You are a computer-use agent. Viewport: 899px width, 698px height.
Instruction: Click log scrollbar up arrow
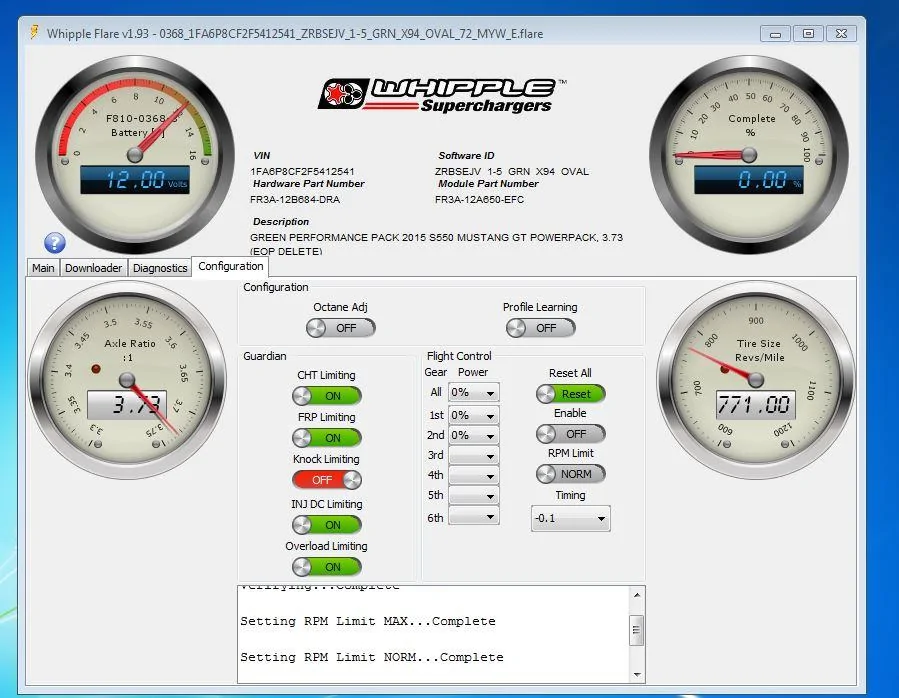click(637, 595)
